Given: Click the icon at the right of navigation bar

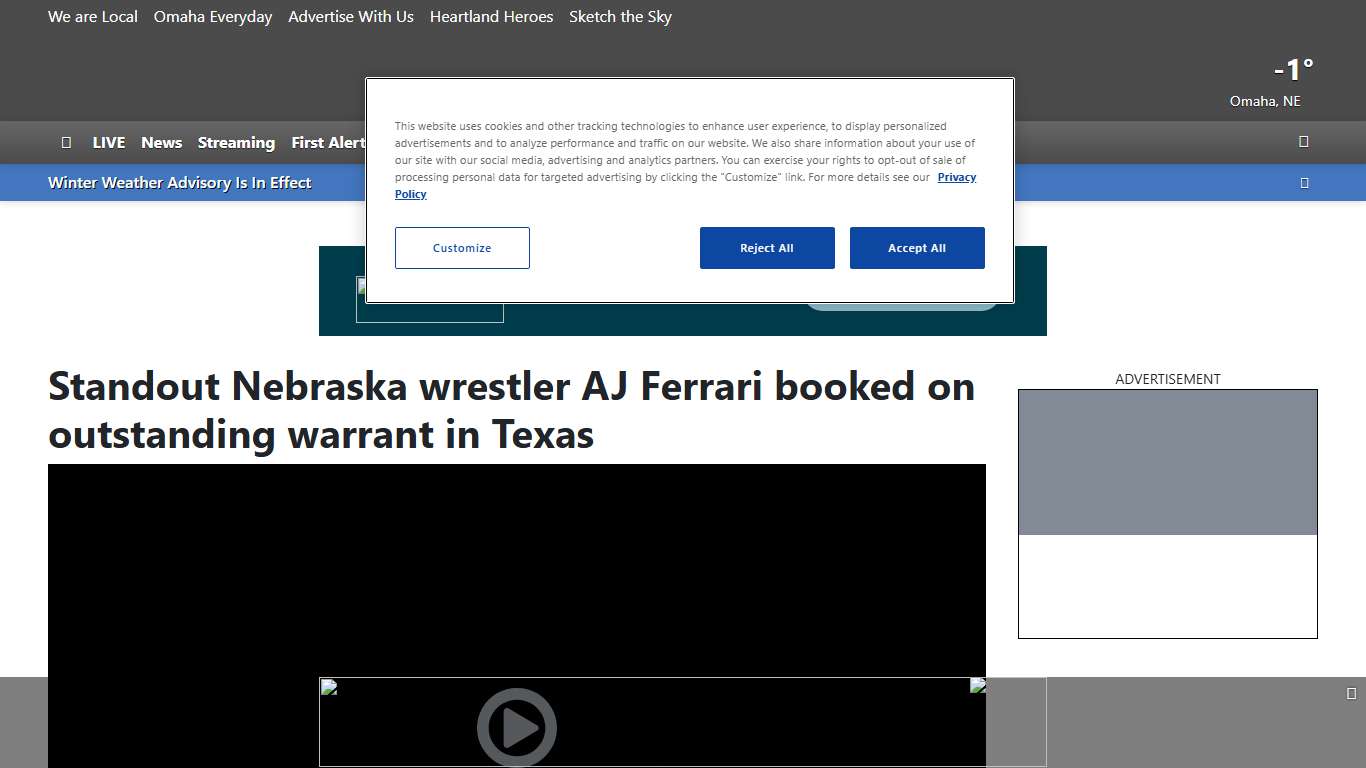Looking at the screenshot, I should (1303, 142).
